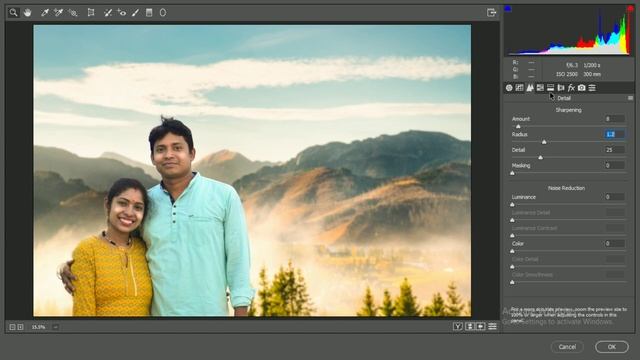Click the OK button
The height and width of the screenshot is (360, 640).
(611, 347)
